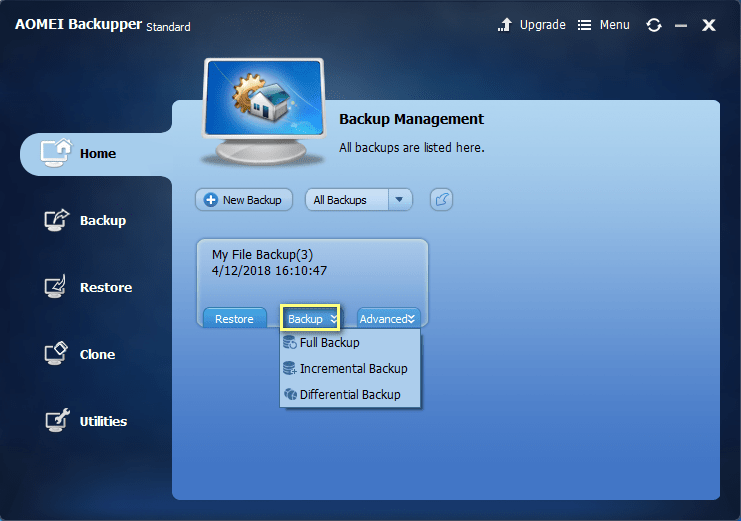Screen dimensions: 741x521
Task: Click the Utilities wrench monitor icon
Action: 57,420
